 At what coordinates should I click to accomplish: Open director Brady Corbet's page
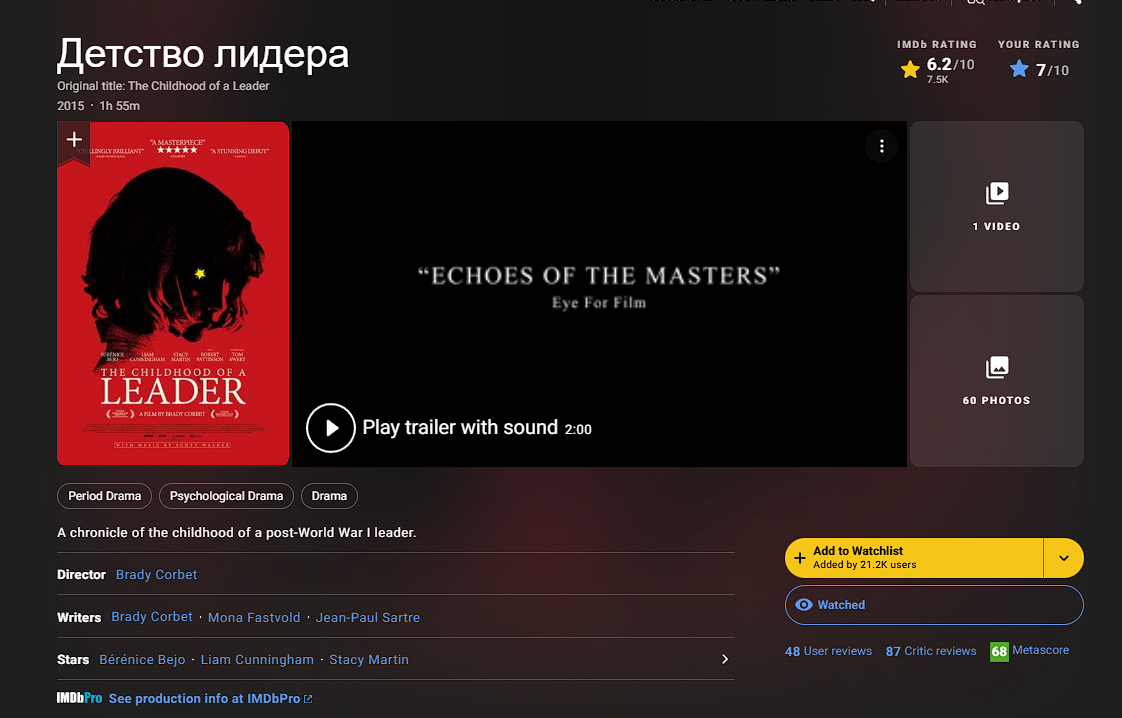pos(156,575)
